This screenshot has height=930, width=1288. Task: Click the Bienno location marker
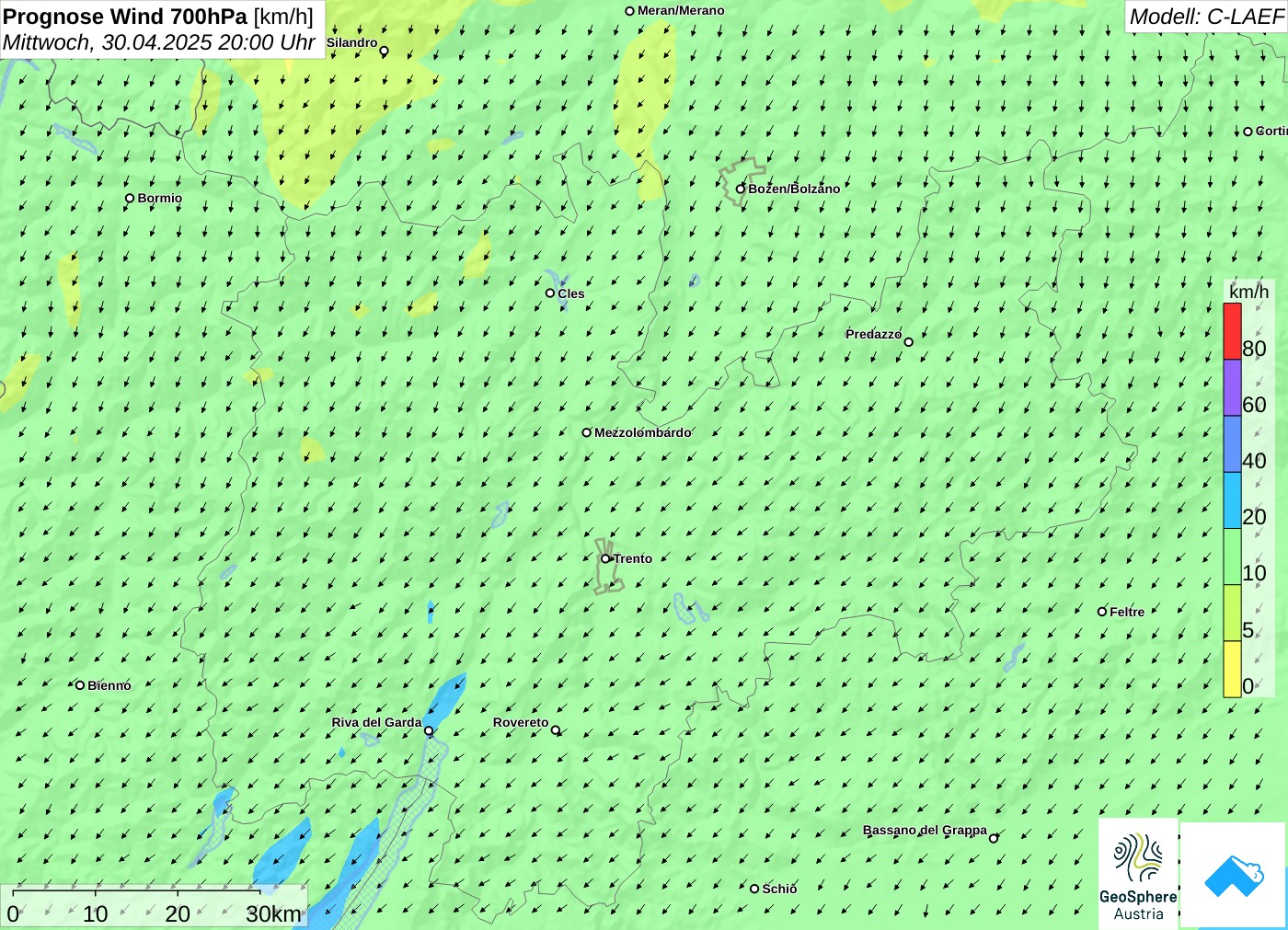pos(80,685)
